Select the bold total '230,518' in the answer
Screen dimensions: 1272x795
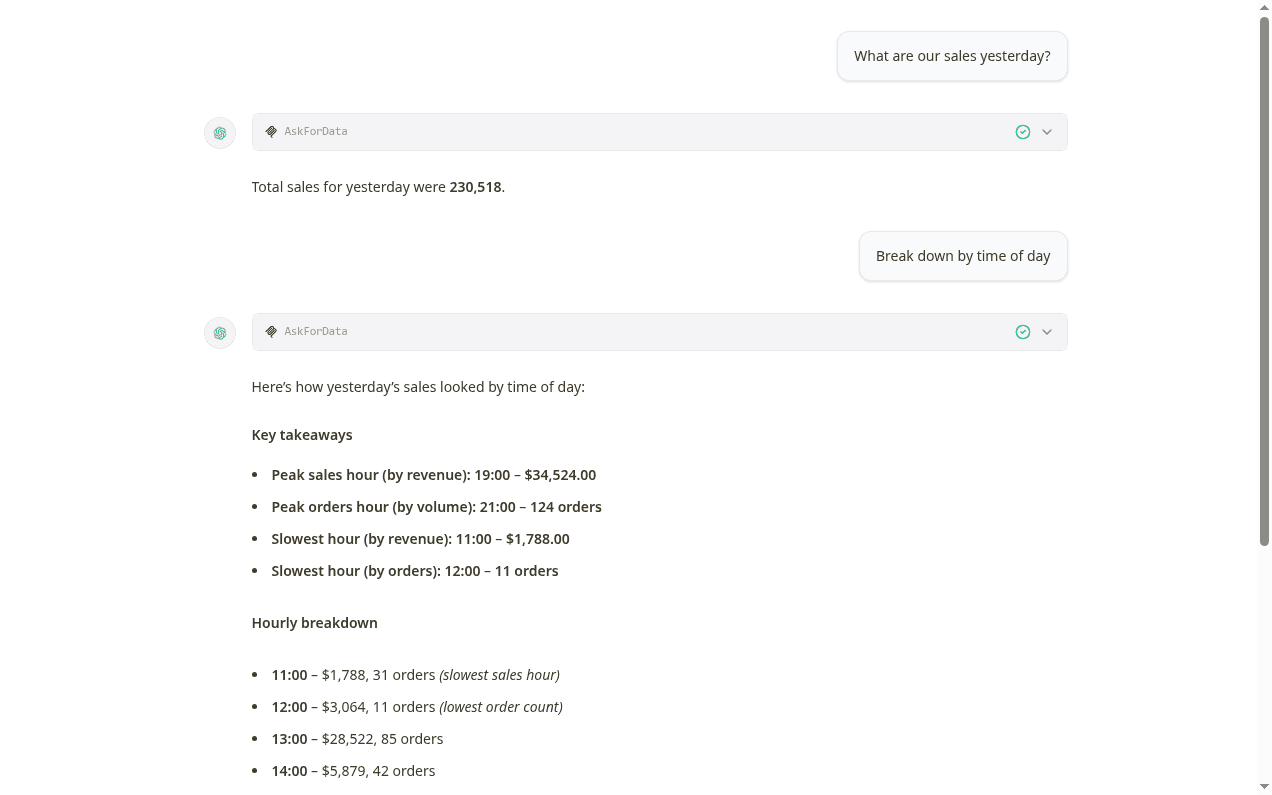(475, 186)
